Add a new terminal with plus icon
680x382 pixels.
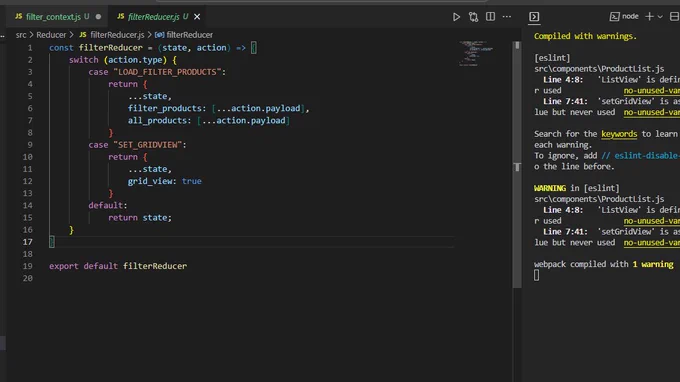649,16
